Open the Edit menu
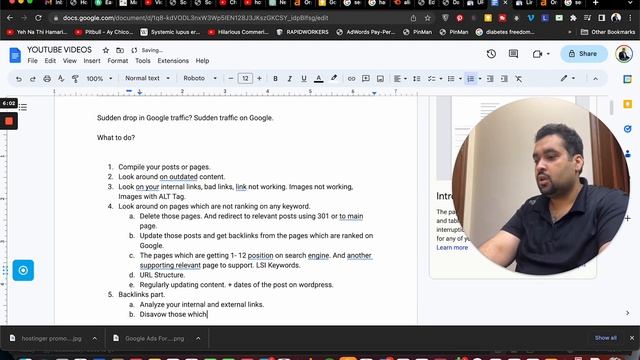 [x=50, y=61]
